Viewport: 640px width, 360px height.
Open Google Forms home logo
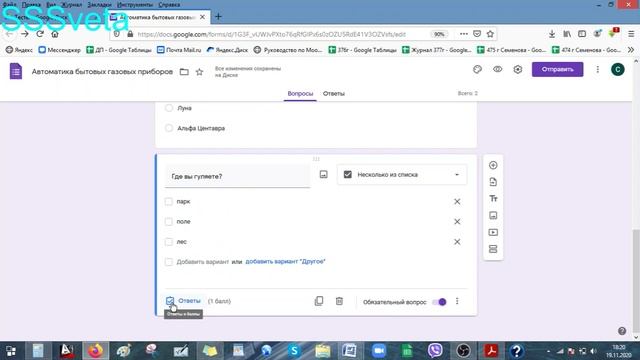point(16,71)
